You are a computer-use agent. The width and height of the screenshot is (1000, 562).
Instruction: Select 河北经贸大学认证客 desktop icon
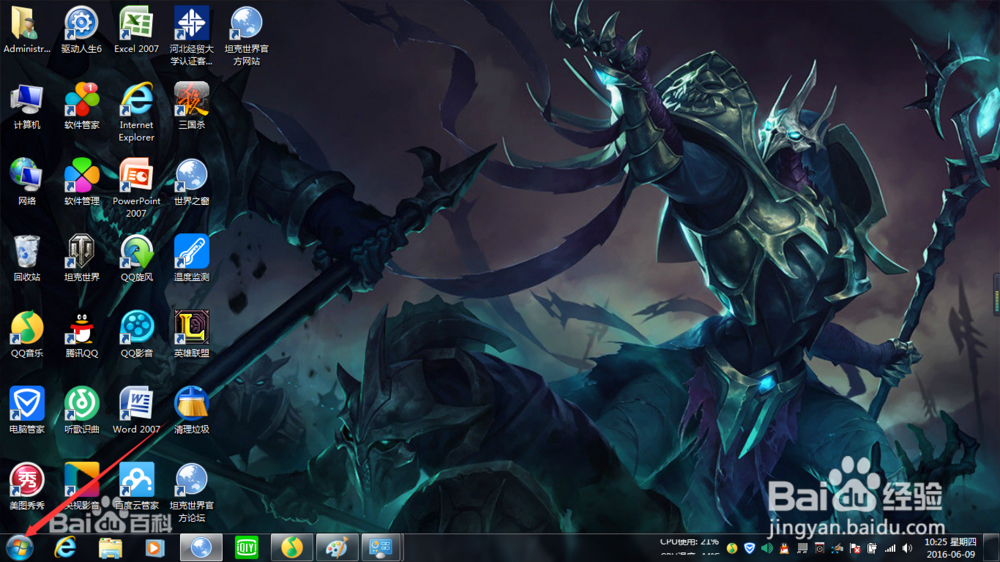[191, 36]
